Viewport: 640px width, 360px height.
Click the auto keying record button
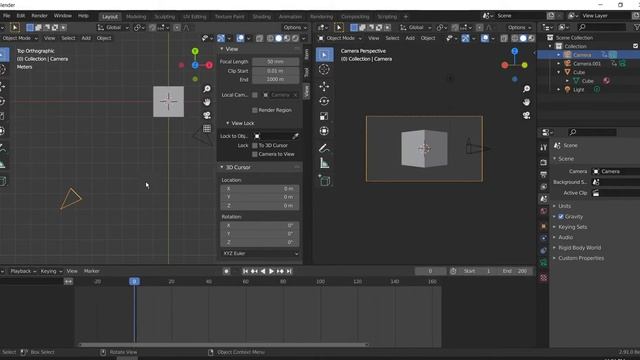(226, 271)
